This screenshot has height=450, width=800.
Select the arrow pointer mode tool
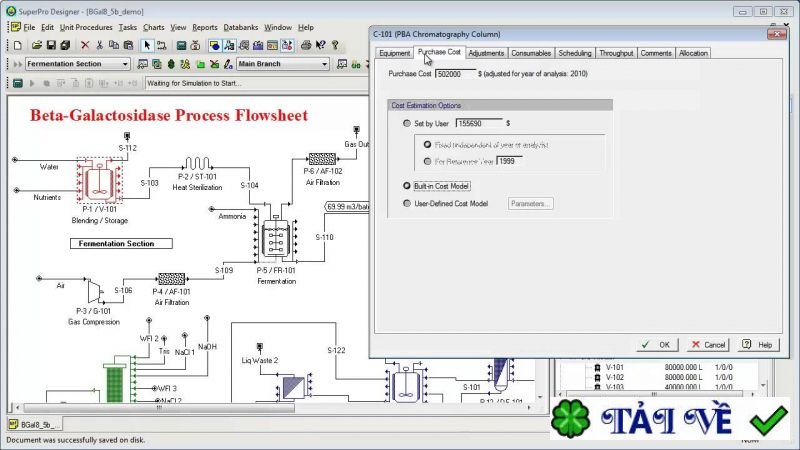[x=147, y=45]
